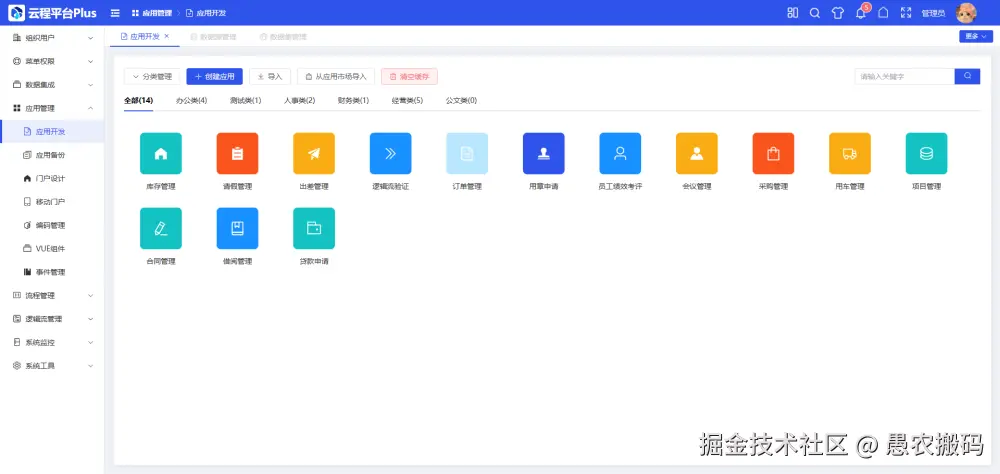
Task: Switch to the 测试类(1) category tab
Action: [246, 101]
